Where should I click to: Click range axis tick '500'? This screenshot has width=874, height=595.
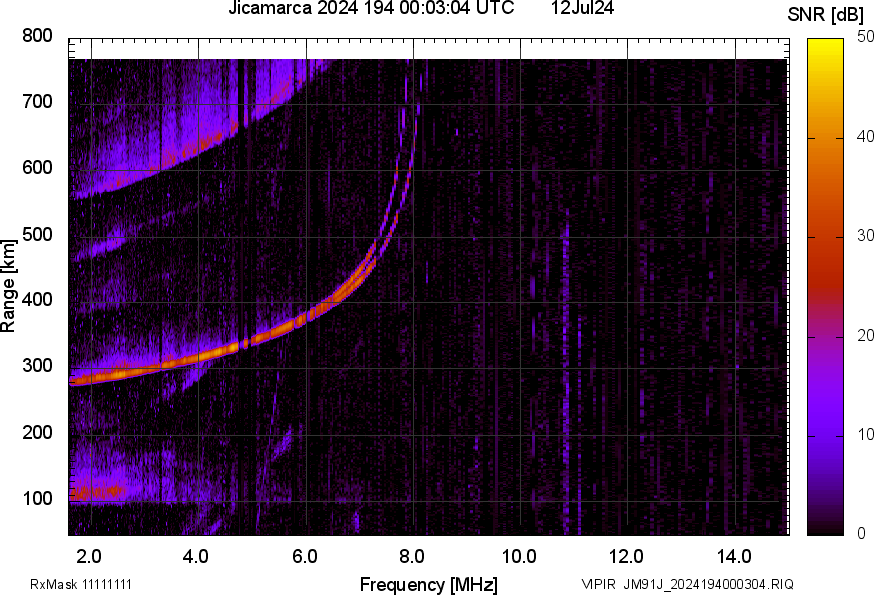pyautogui.click(x=37, y=234)
